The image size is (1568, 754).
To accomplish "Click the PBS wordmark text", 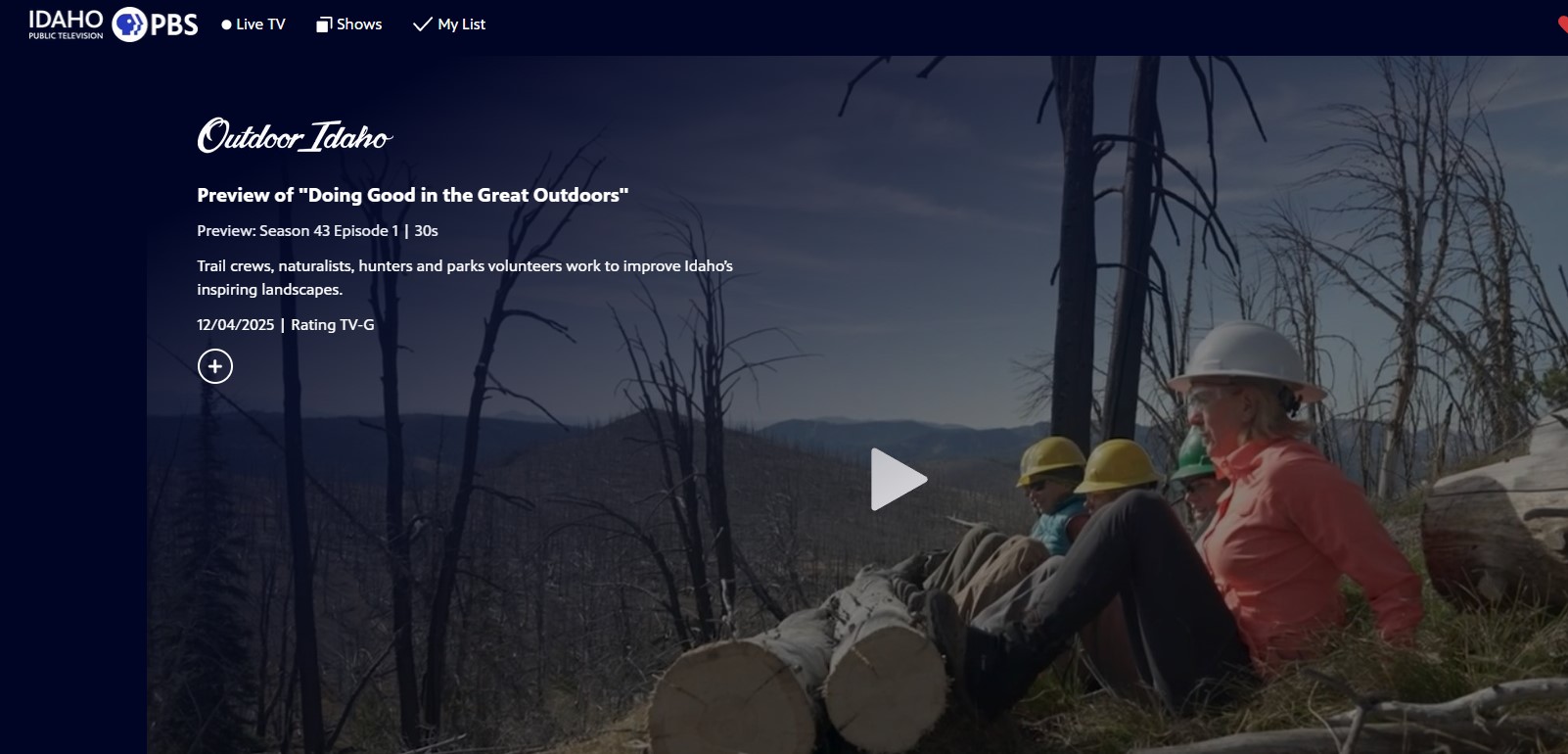I will pos(174,24).
